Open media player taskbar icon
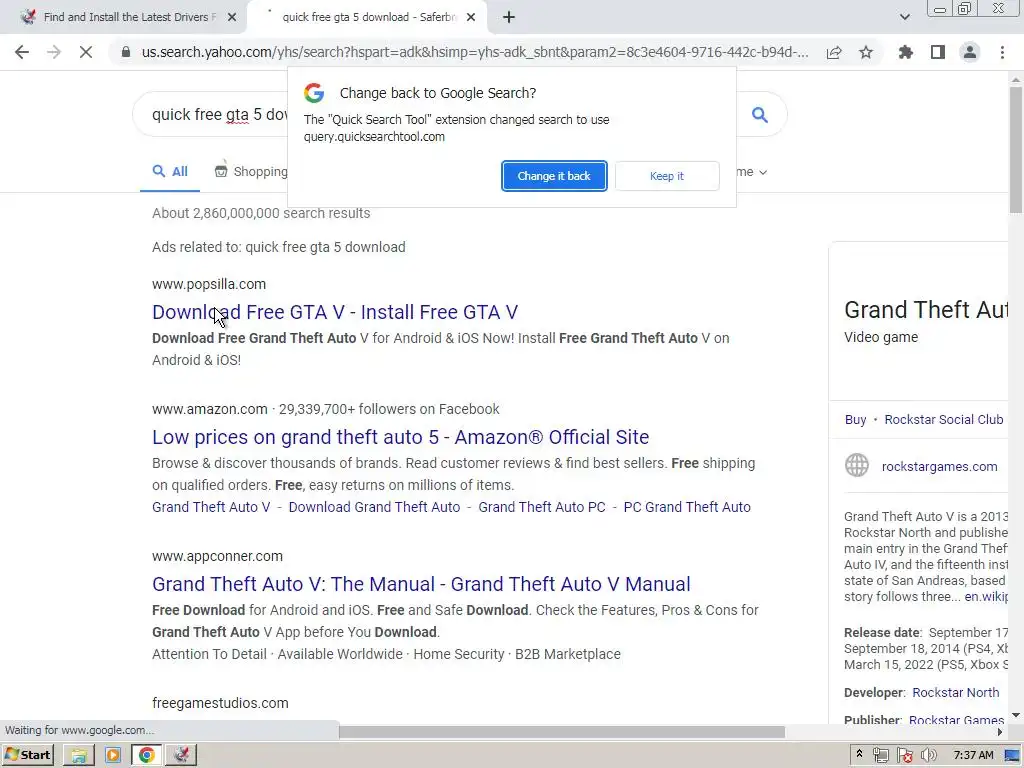Screen dimensions: 1024x768 pyautogui.click(x=112, y=756)
